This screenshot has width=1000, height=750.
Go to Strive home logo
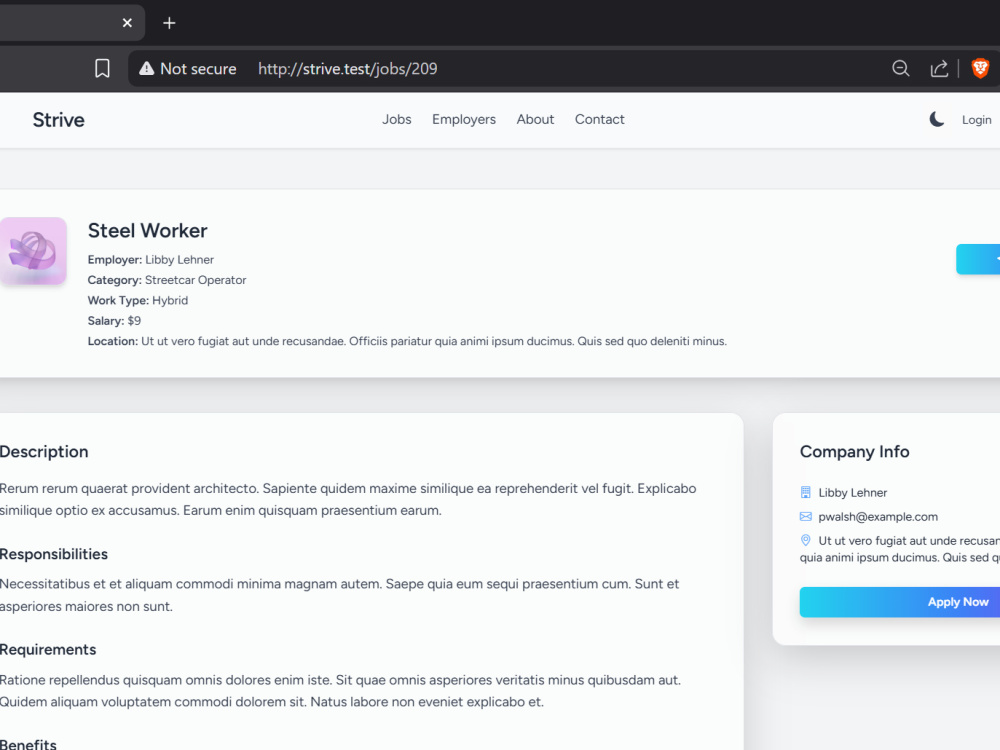[59, 120]
